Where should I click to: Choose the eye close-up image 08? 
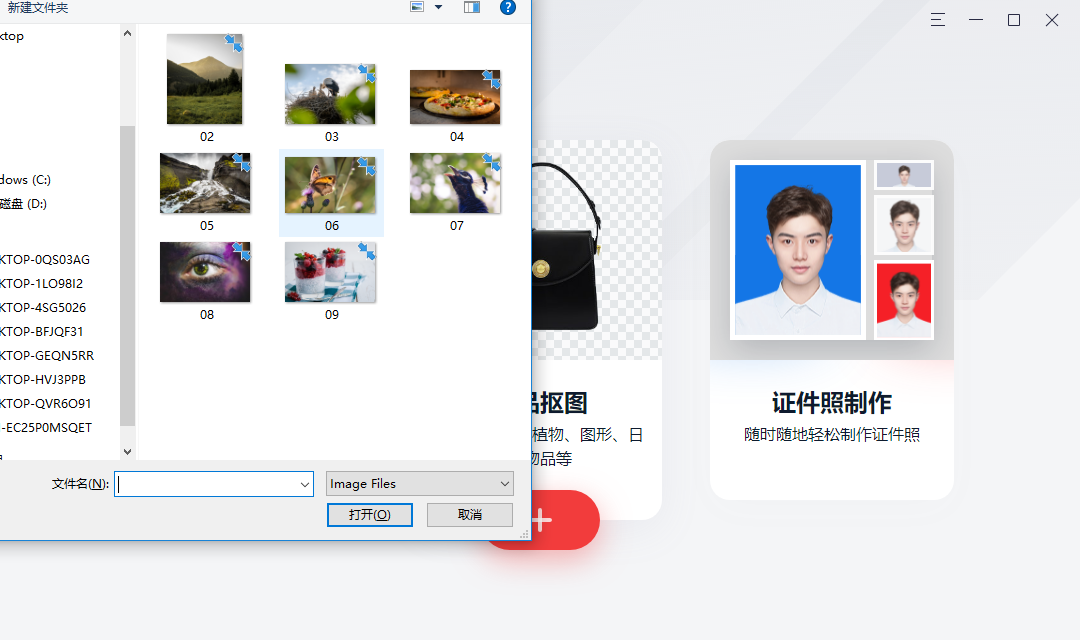click(205, 272)
